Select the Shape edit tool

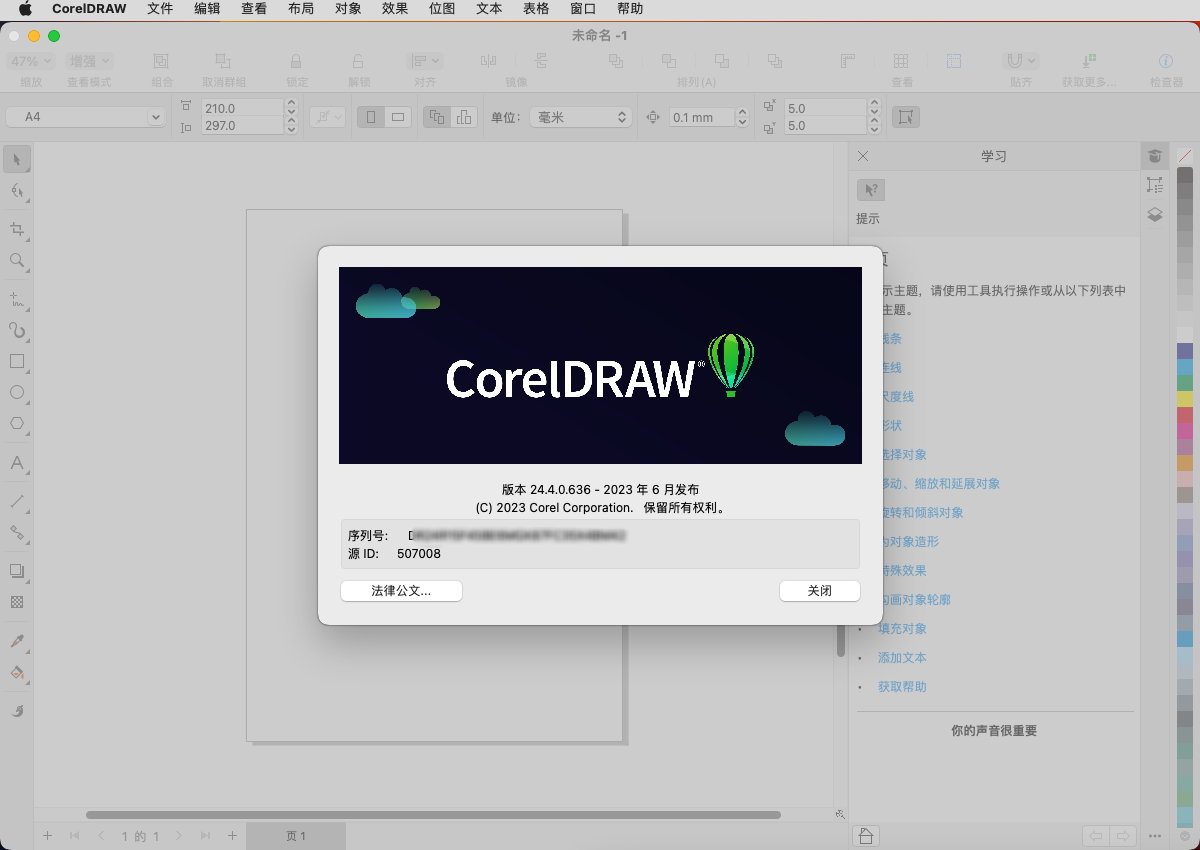pyautogui.click(x=17, y=190)
